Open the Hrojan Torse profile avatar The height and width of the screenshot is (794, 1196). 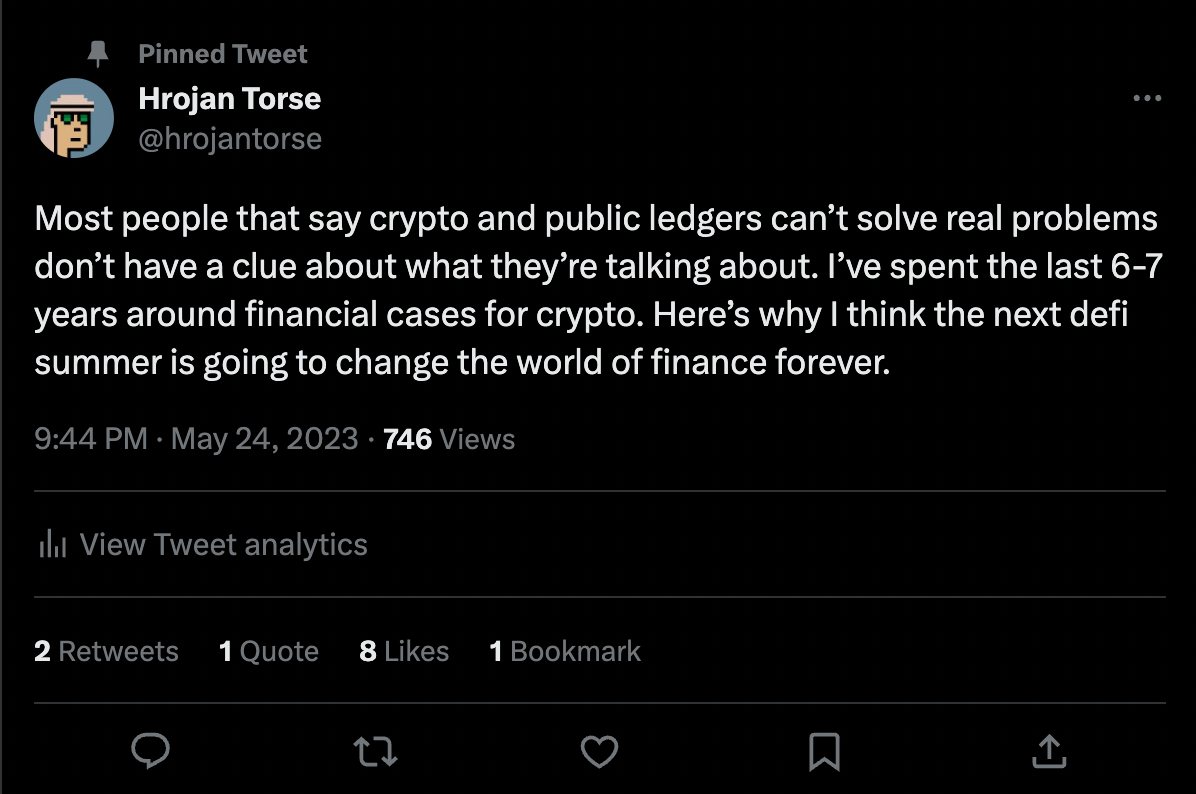coord(74,118)
